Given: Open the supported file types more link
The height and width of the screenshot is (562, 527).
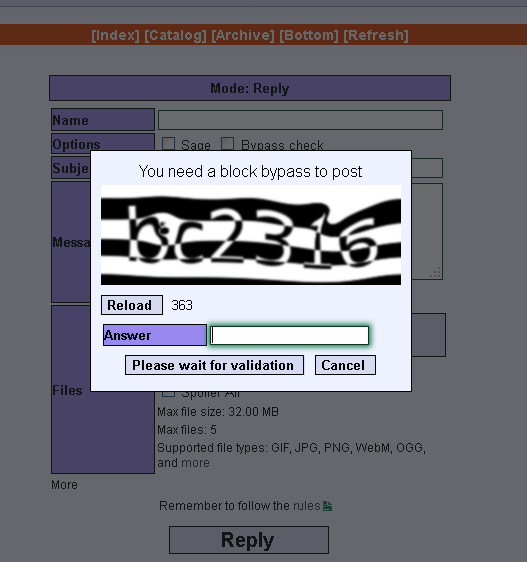Looking at the screenshot, I should 195,463.
